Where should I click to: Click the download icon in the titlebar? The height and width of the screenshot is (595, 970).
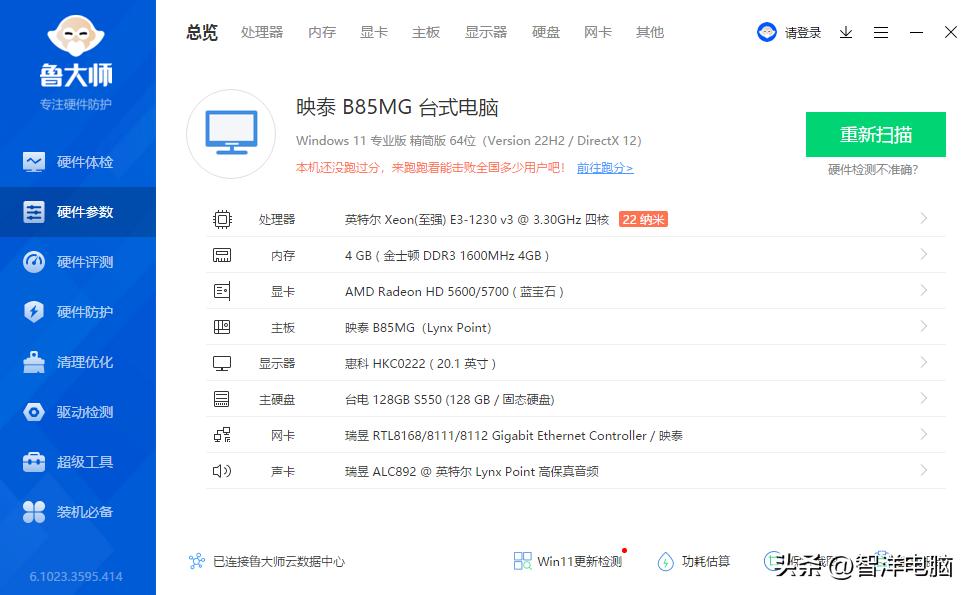click(845, 32)
